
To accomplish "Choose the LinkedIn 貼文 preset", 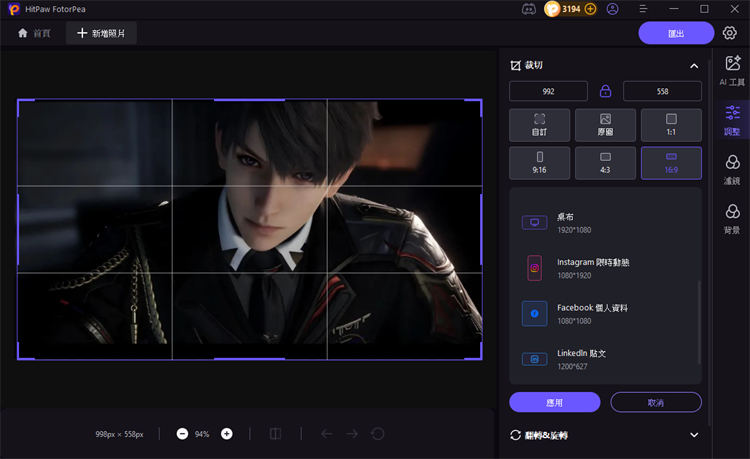I will point(605,359).
